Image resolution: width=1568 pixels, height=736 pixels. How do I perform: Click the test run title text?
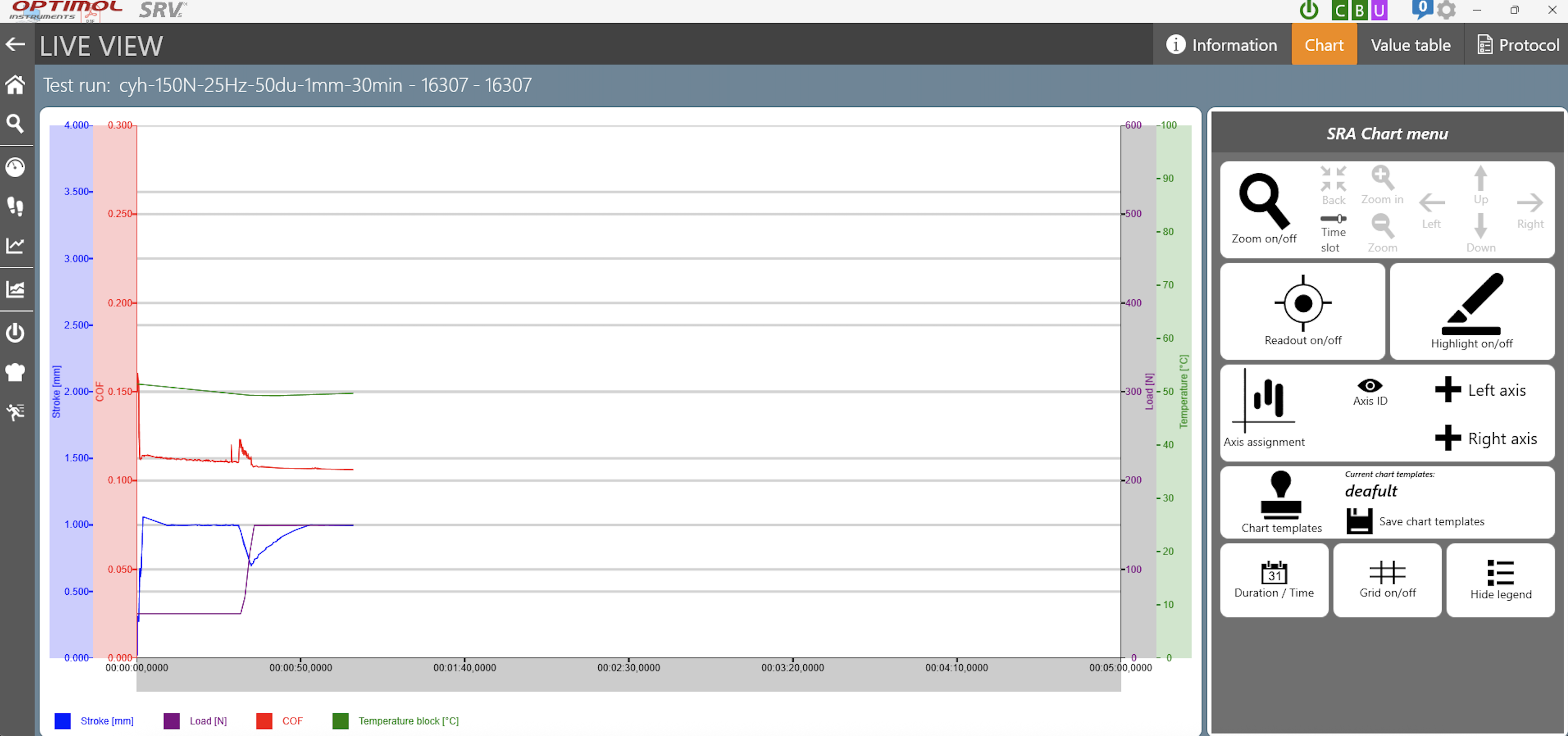tap(287, 85)
